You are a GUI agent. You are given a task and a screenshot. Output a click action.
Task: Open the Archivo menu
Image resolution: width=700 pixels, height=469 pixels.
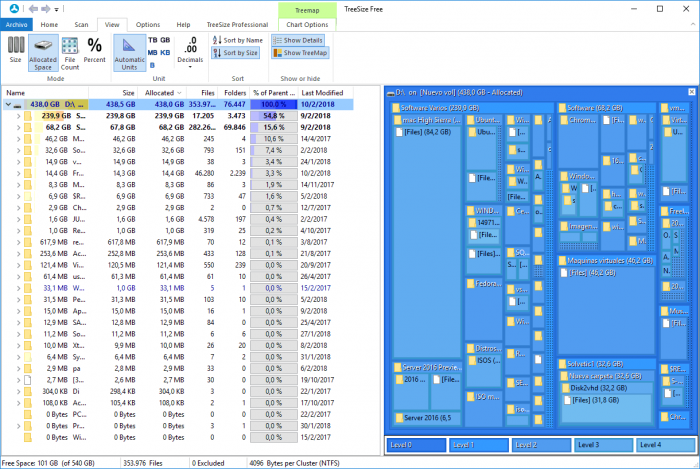tap(17, 25)
